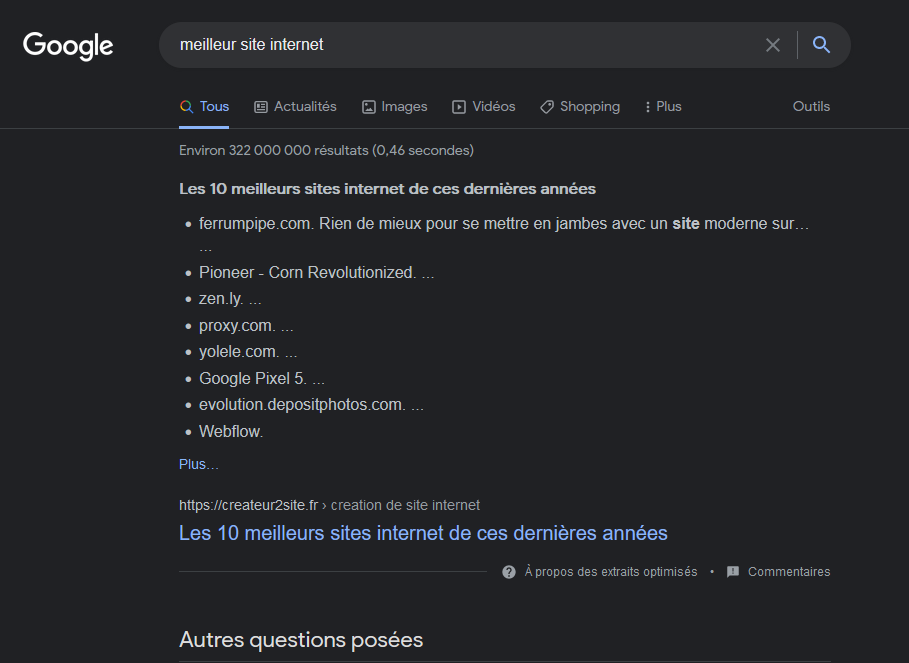The width and height of the screenshot is (909, 663).
Task: Open the Outils search tools
Action: pyautogui.click(x=811, y=107)
